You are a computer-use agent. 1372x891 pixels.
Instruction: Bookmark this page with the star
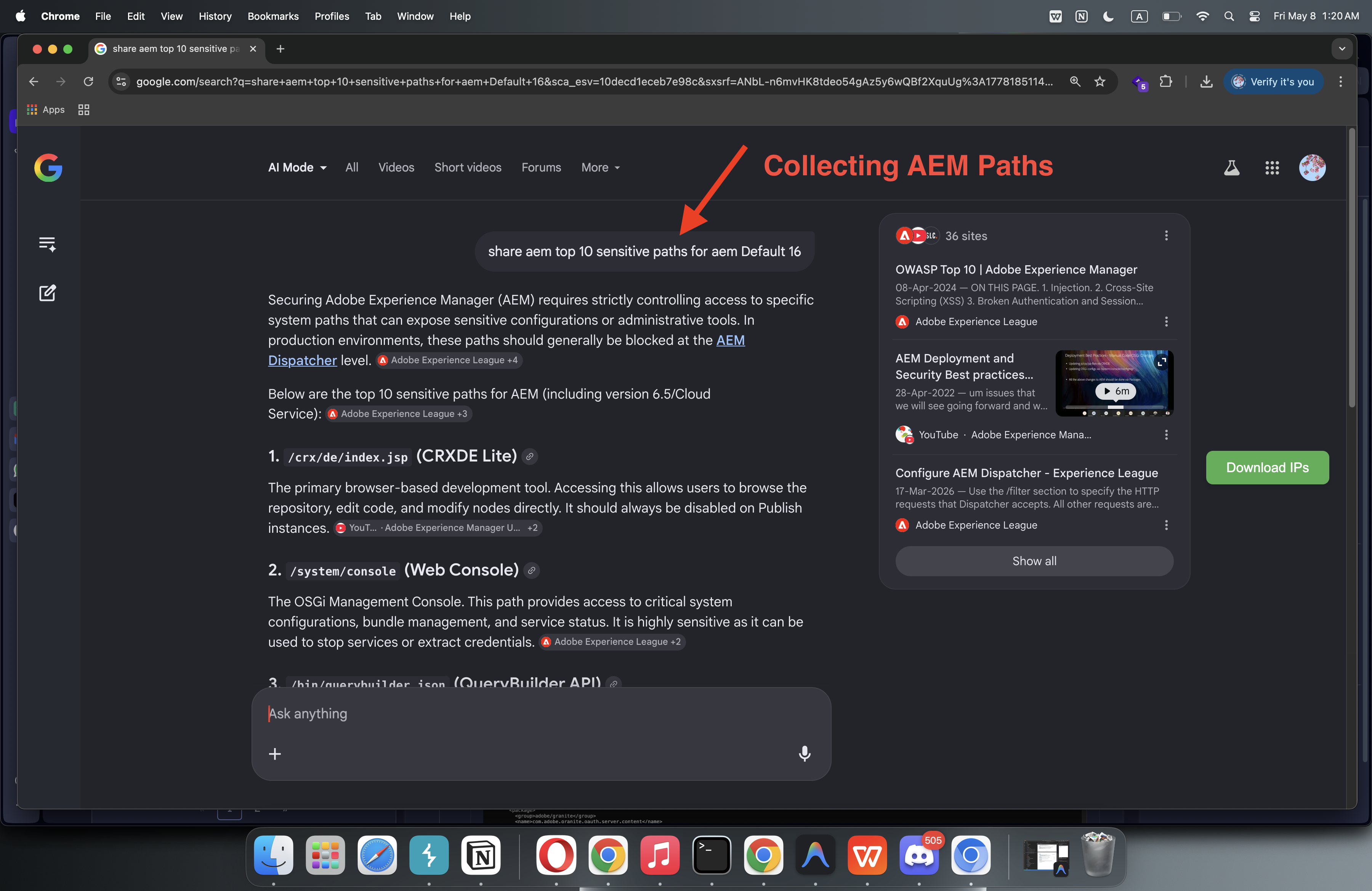[x=1100, y=82]
